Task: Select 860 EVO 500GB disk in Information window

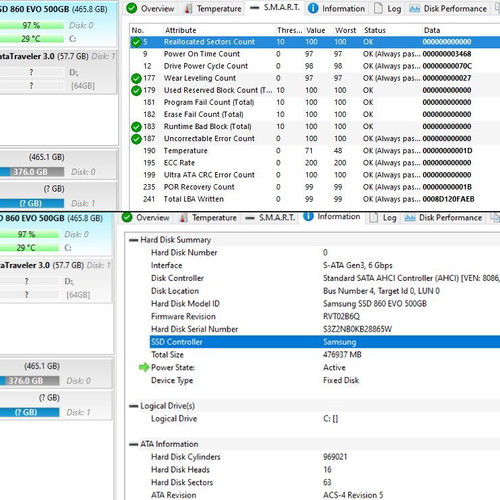Action: click(56, 233)
